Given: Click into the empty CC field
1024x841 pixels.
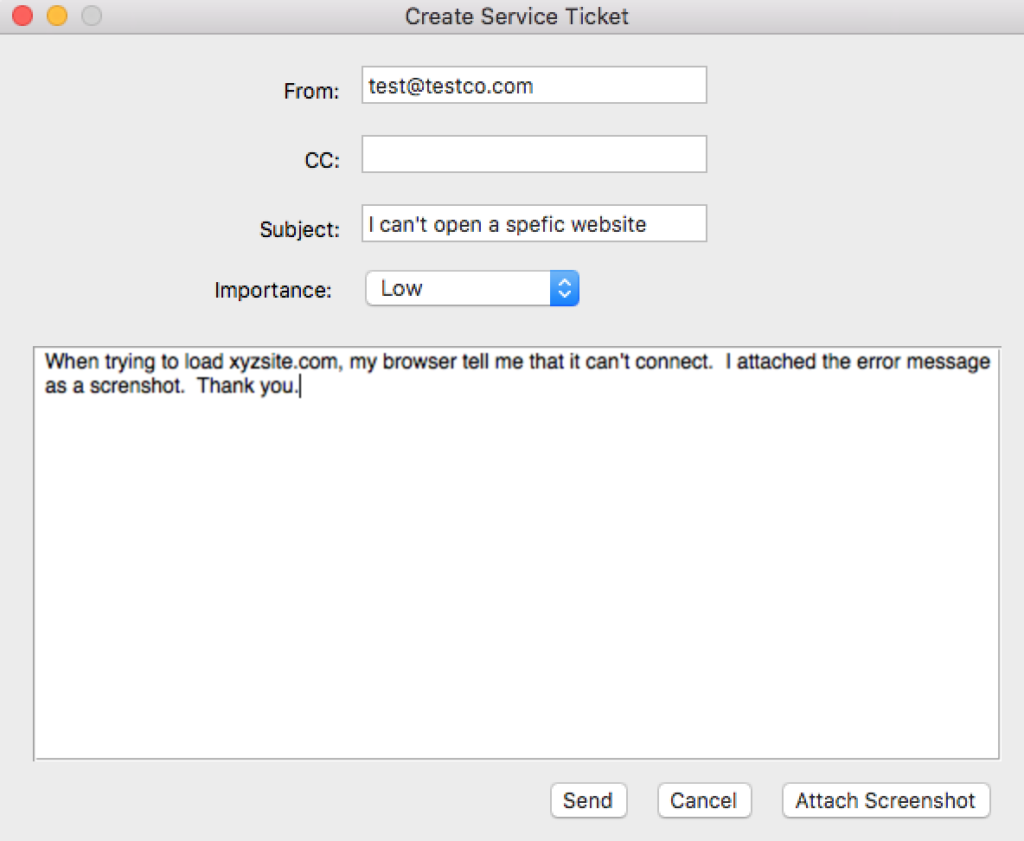Looking at the screenshot, I should pyautogui.click(x=534, y=154).
